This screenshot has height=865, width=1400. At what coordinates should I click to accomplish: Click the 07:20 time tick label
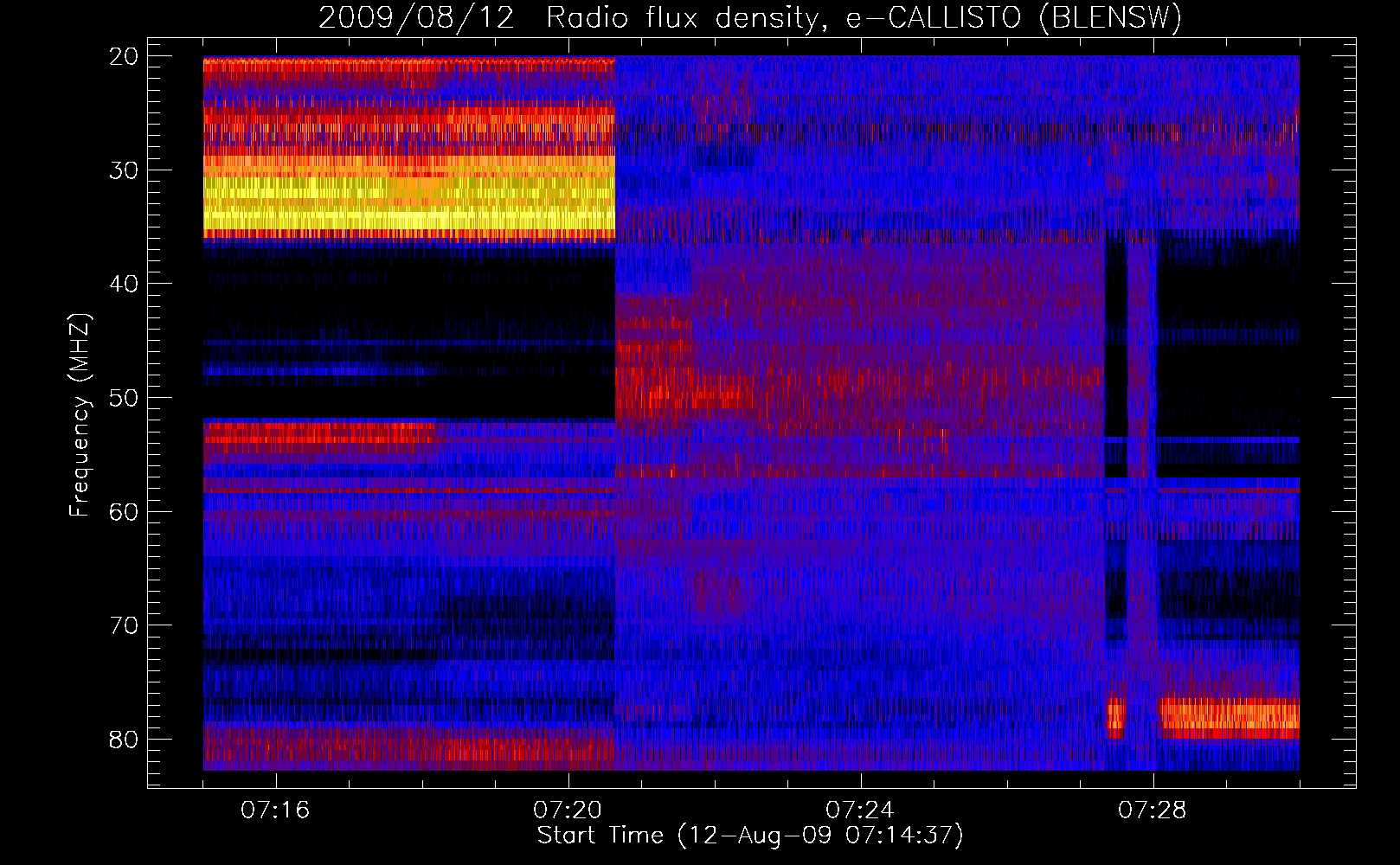click(x=568, y=811)
